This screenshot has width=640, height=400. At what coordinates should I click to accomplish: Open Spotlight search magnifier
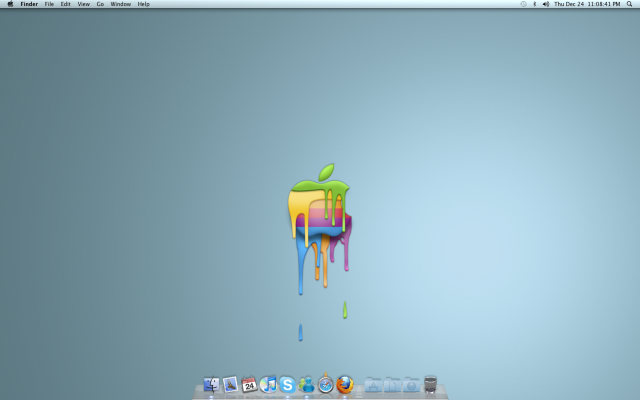click(629, 4)
